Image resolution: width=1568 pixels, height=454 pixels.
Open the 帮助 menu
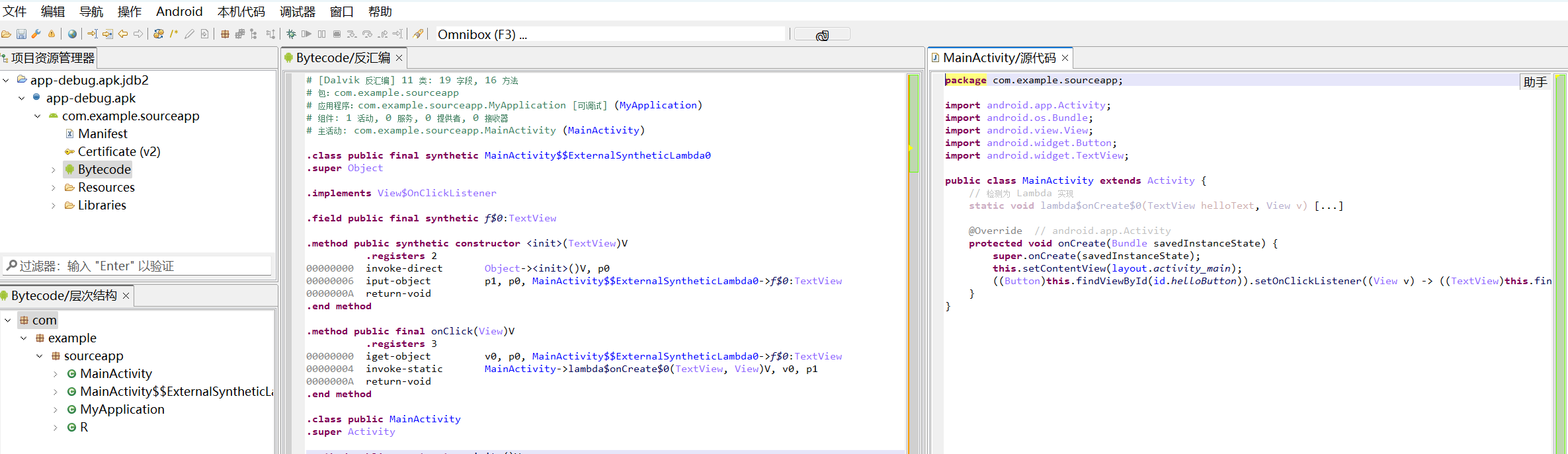click(380, 12)
